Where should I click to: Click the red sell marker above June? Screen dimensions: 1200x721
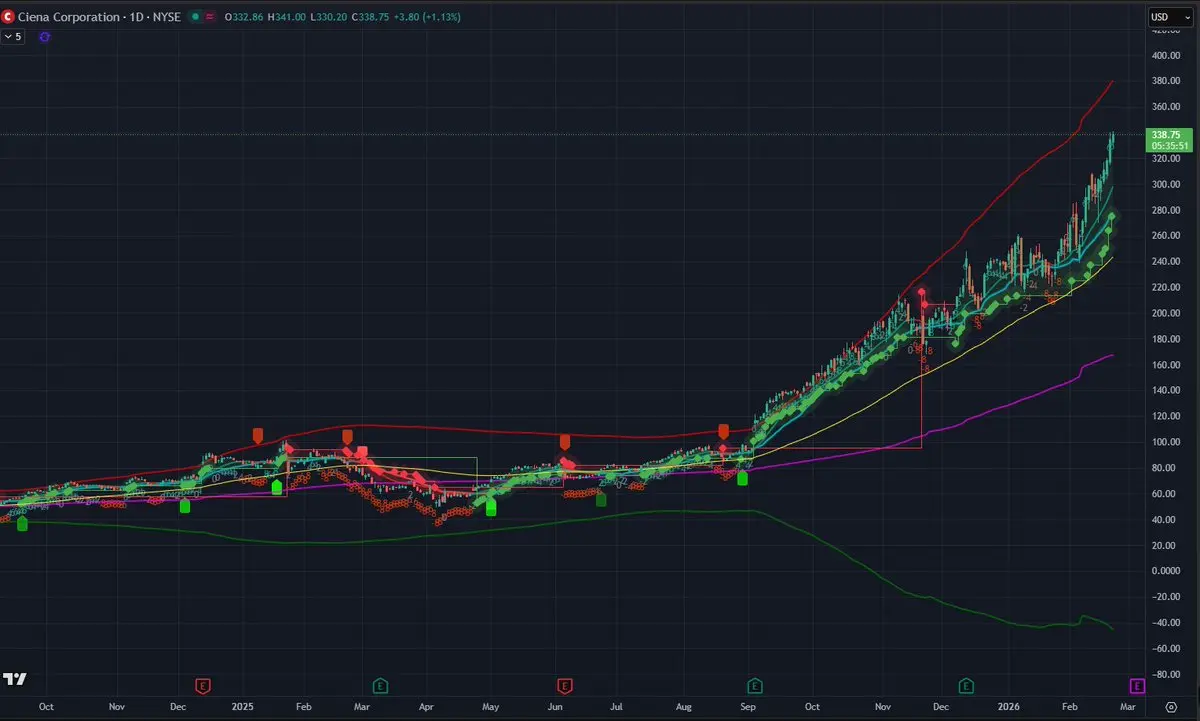[x=565, y=441]
